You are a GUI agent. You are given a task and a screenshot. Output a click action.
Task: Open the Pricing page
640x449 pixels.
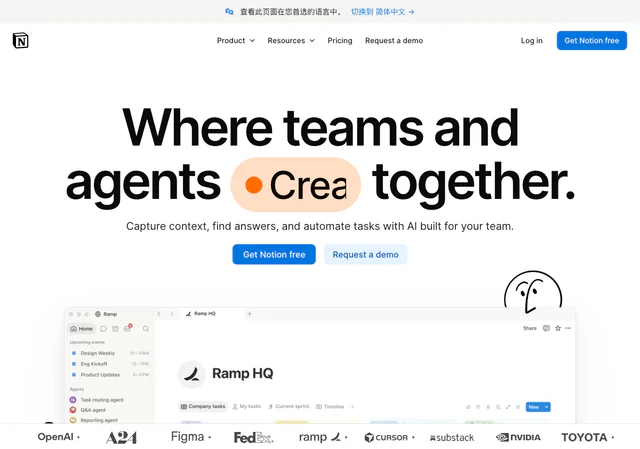[340, 40]
